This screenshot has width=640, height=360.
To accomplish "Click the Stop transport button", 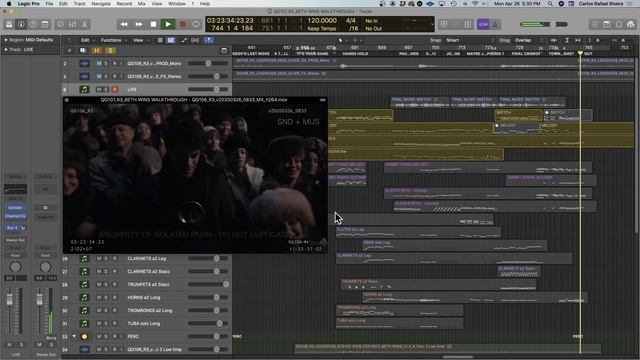I will point(153,24).
